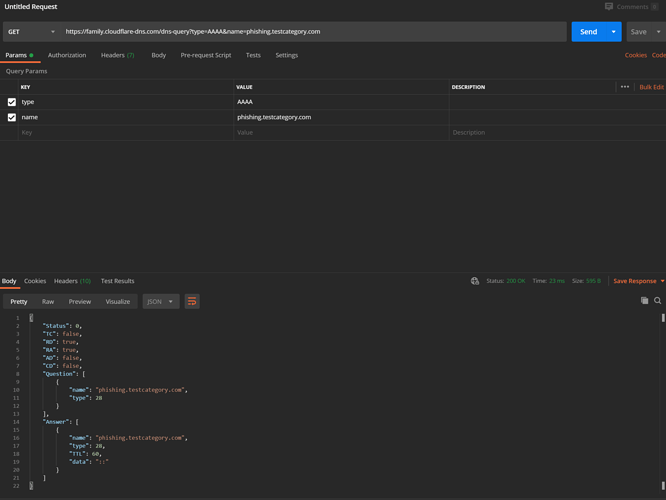Click the AAAA value cell

pyautogui.click(x=341, y=102)
